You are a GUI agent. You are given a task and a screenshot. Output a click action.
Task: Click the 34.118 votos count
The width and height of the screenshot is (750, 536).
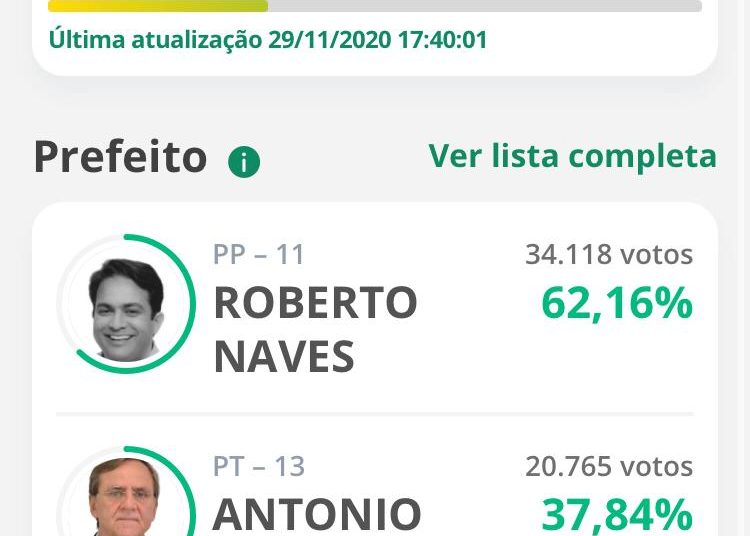(609, 254)
